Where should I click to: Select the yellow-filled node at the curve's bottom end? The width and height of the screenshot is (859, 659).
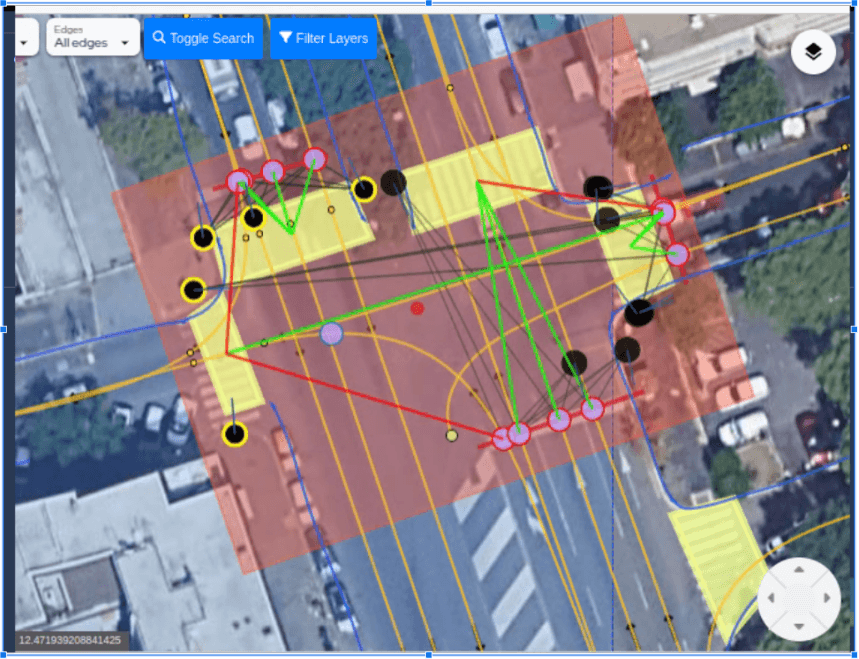click(451, 436)
